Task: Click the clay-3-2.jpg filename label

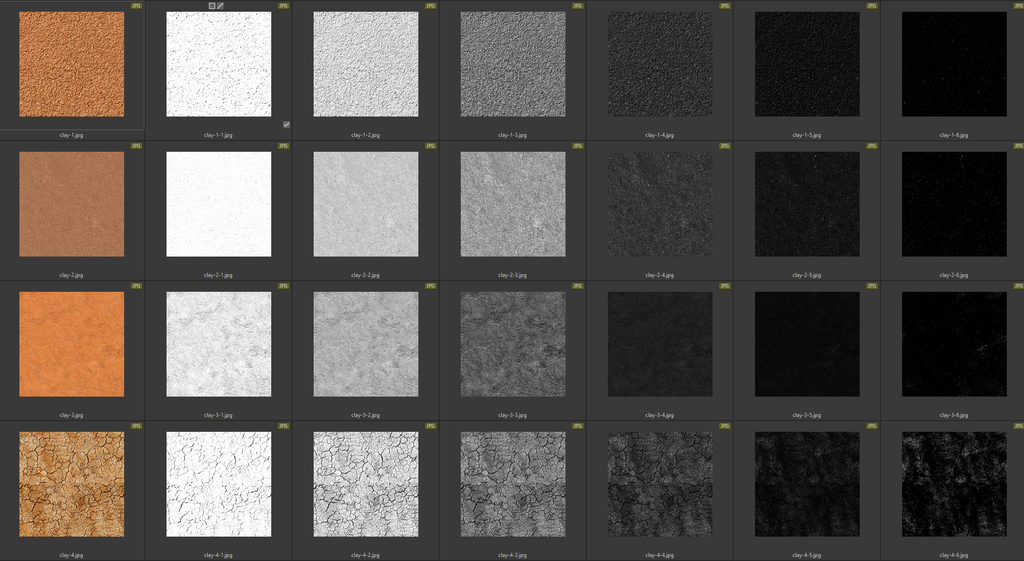Action: click(366, 415)
